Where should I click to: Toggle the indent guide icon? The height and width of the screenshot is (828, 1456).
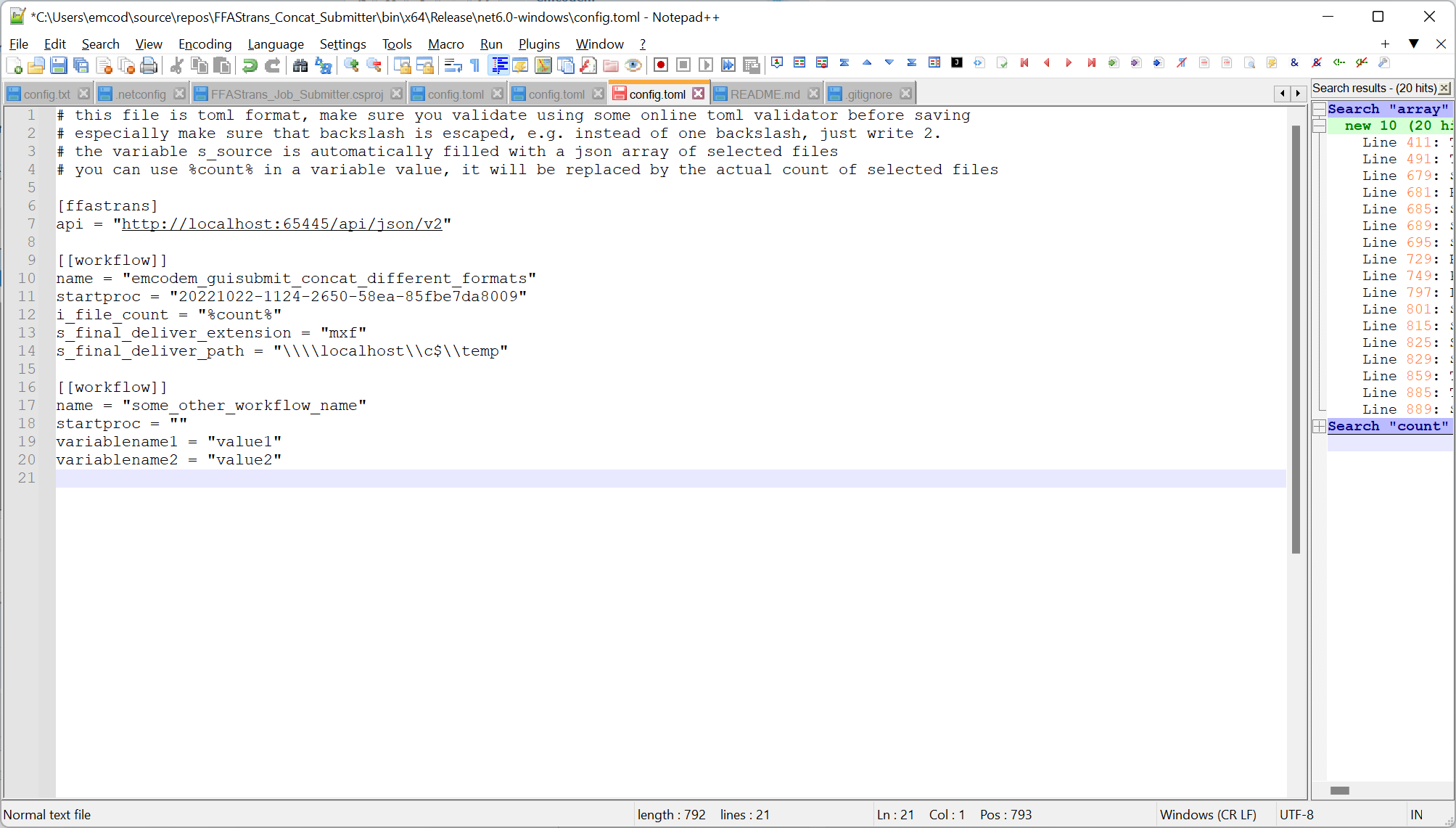[499, 65]
